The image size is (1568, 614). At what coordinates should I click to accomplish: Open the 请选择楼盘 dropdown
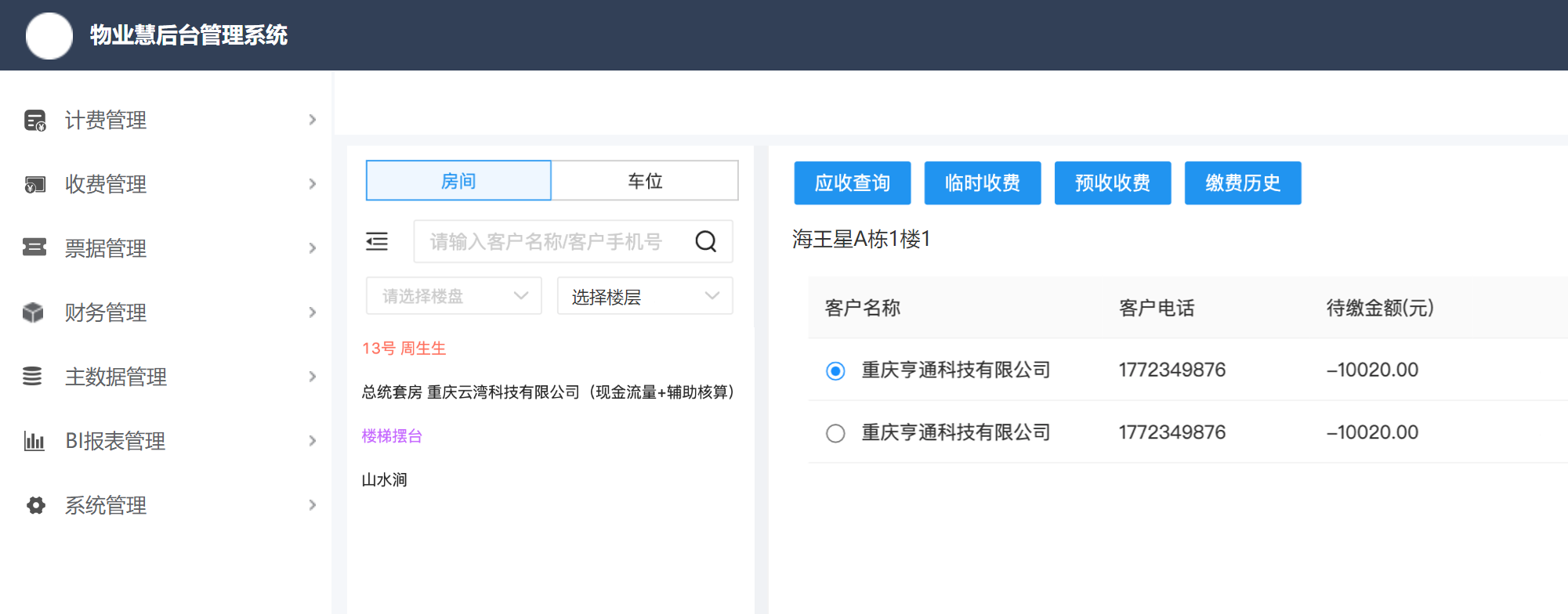tap(454, 296)
